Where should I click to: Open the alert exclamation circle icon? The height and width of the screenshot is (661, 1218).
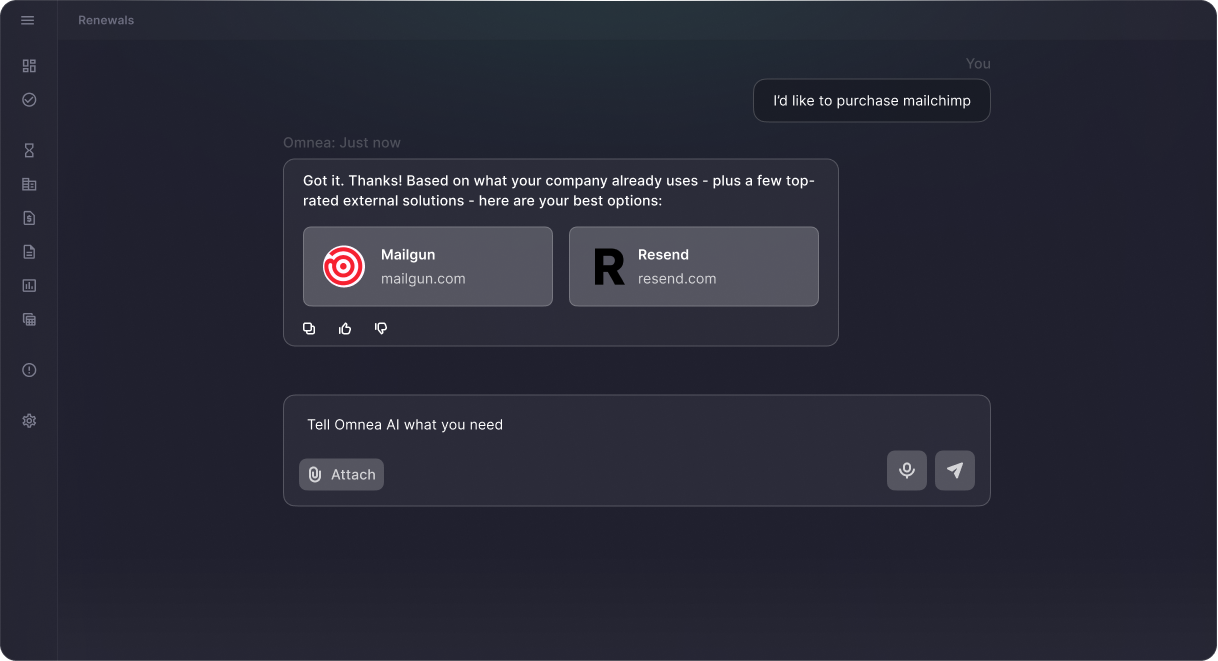29,370
